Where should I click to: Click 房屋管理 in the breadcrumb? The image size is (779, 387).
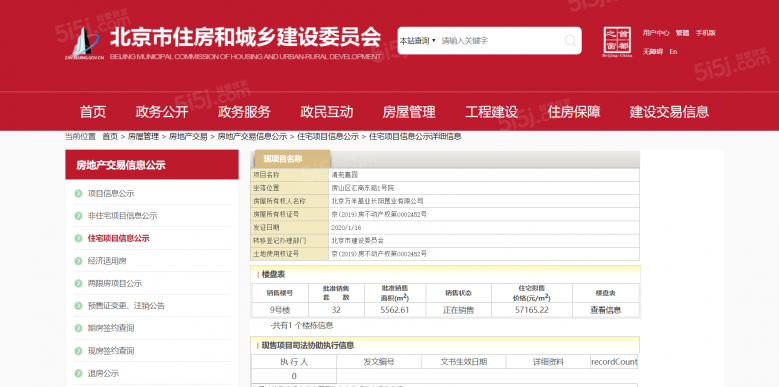coord(143,137)
